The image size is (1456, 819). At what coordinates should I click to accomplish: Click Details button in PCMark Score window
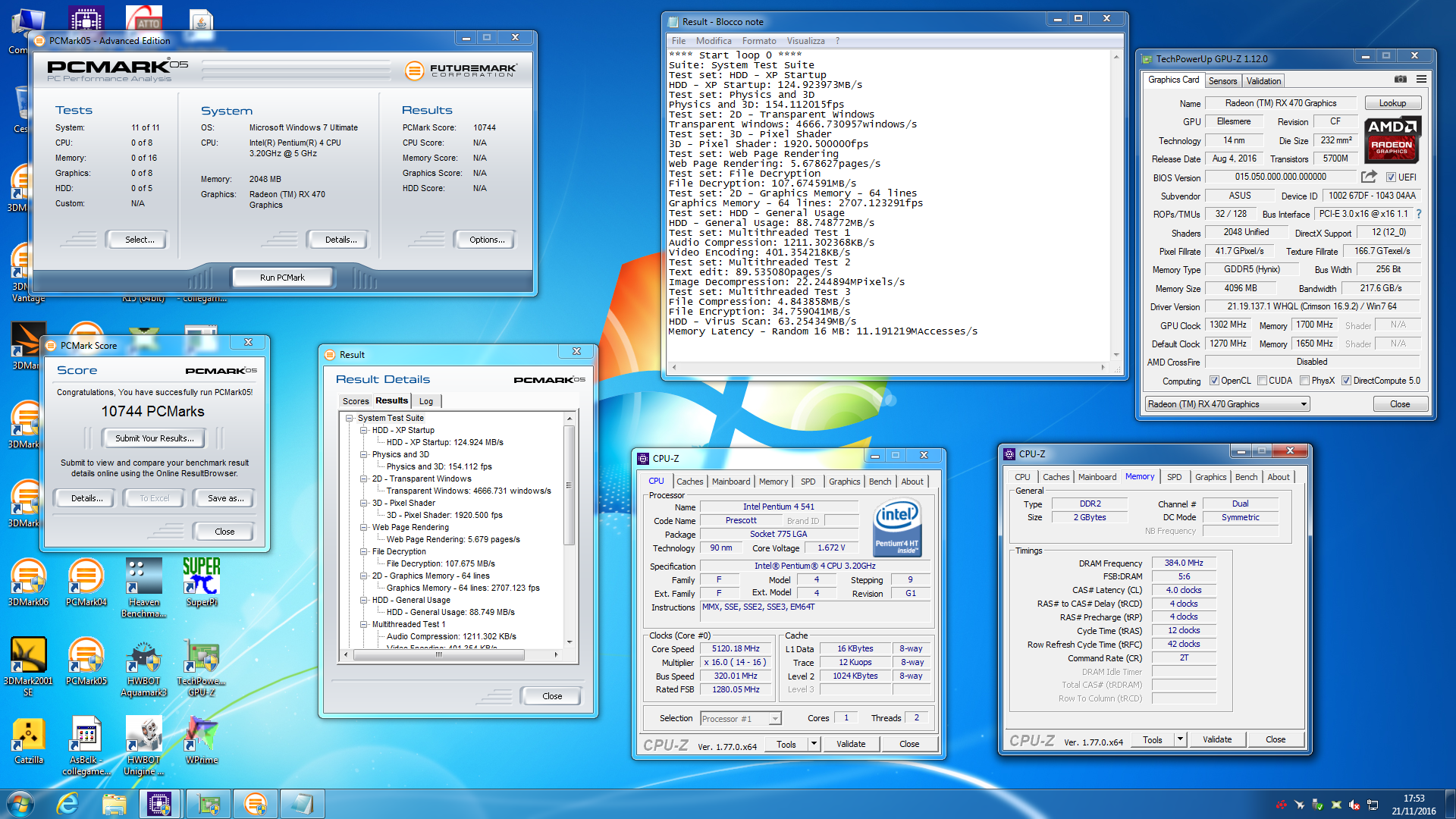(x=86, y=498)
